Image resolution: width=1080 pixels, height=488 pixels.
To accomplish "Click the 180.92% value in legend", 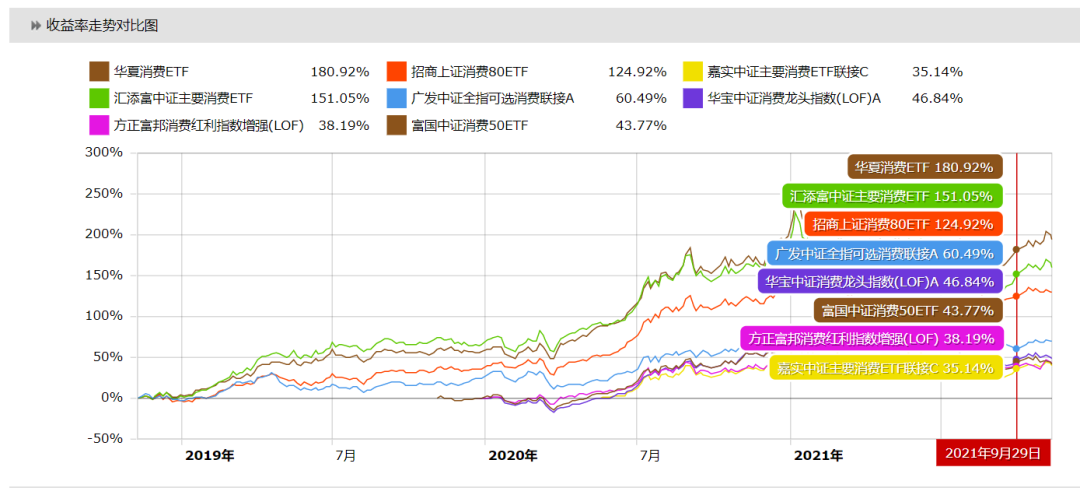I will pyautogui.click(x=340, y=72).
